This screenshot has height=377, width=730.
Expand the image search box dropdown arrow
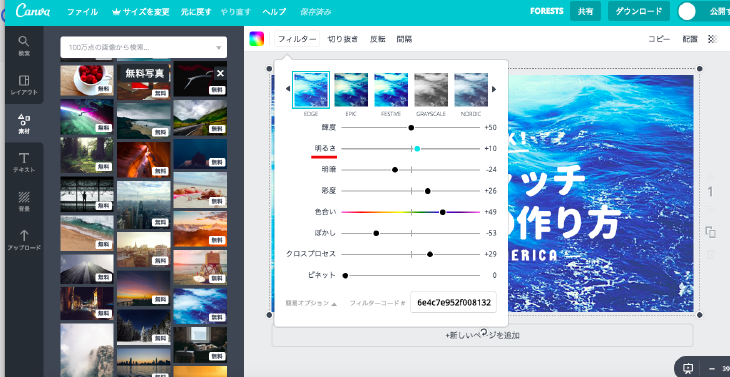pos(219,47)
